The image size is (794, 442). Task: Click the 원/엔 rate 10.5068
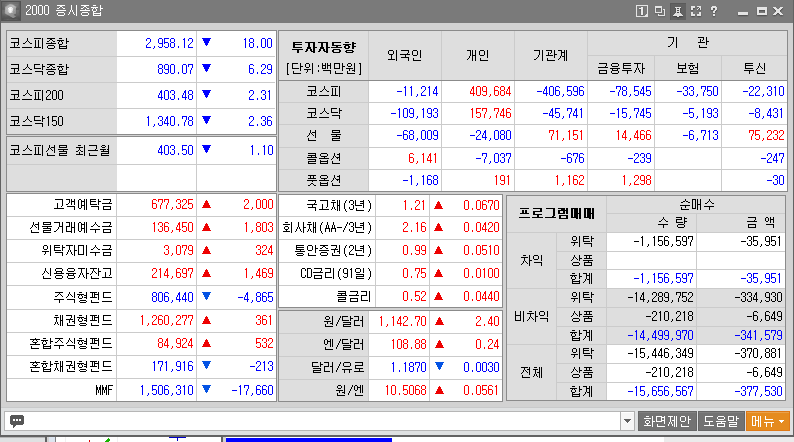(406, 391)
